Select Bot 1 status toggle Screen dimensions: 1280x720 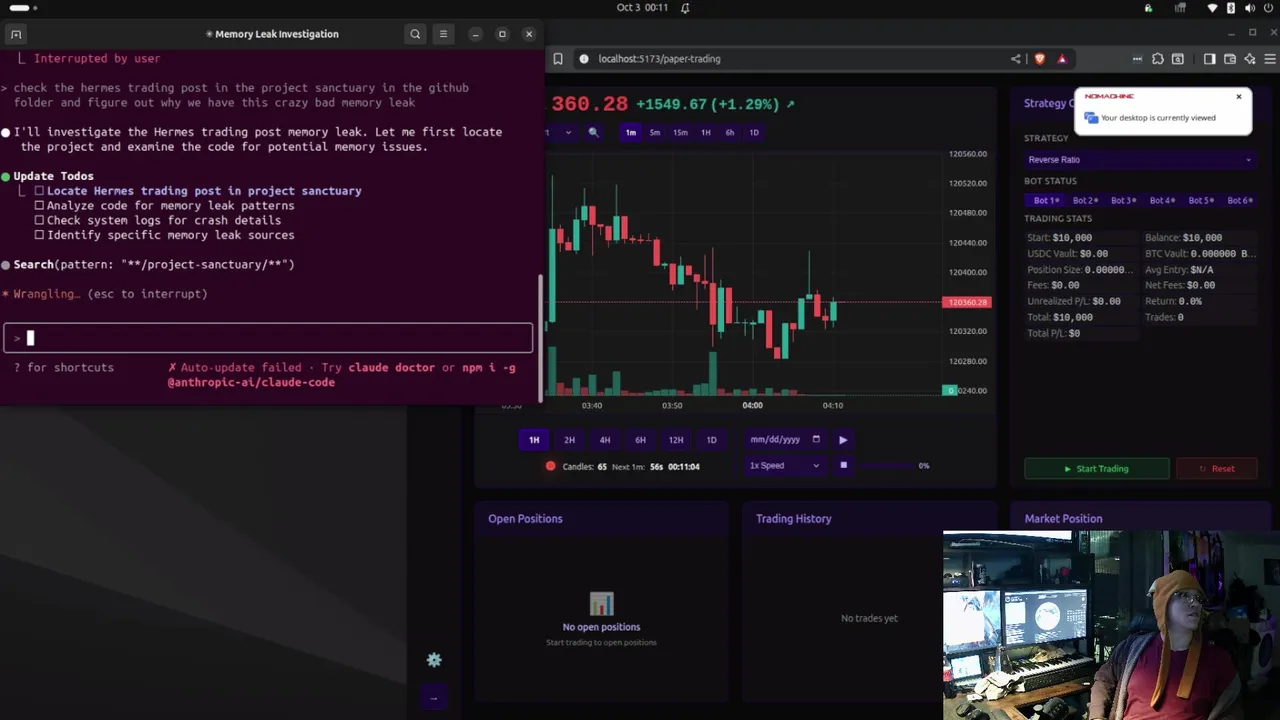(1046, 201)
